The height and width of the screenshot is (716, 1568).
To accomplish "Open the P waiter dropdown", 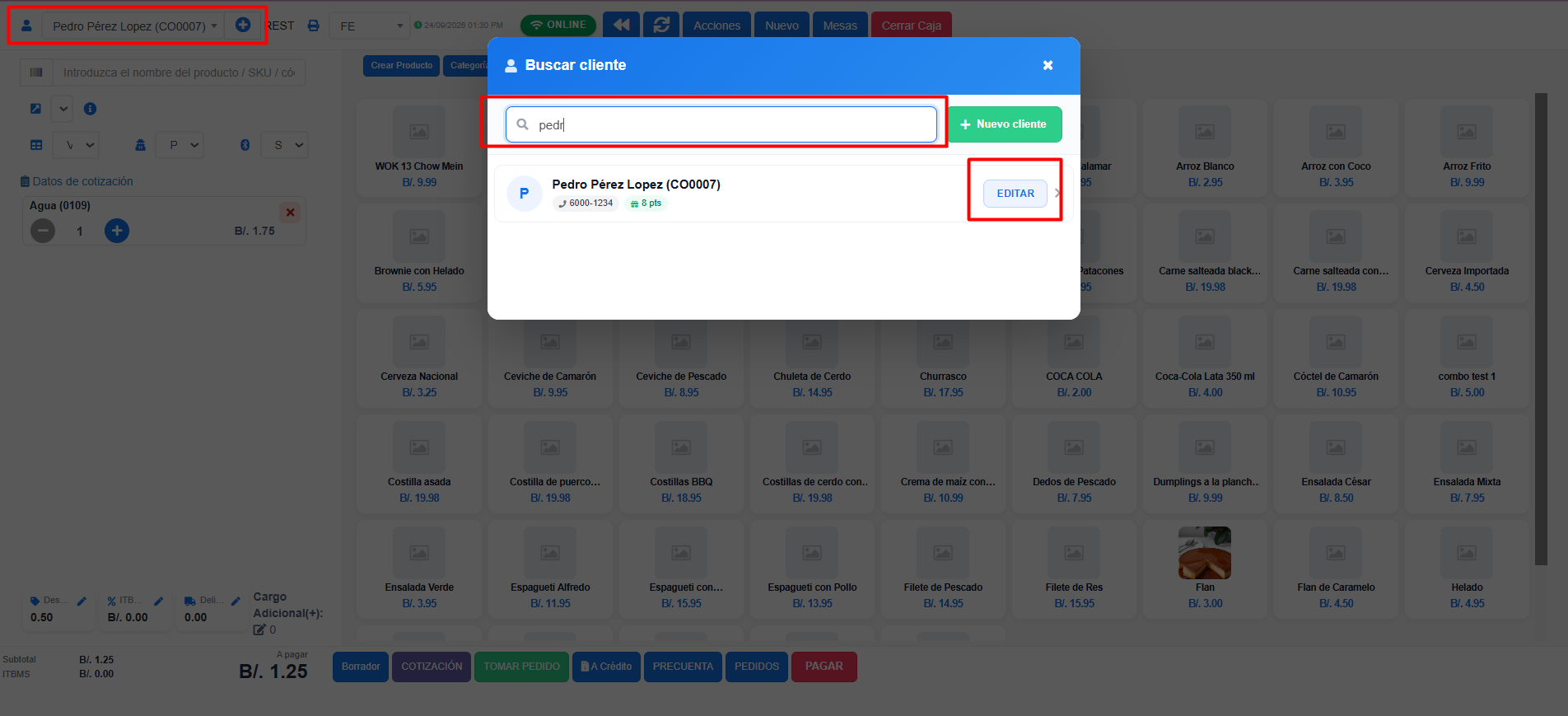I will pyautogui.click(x=181, y=145).
